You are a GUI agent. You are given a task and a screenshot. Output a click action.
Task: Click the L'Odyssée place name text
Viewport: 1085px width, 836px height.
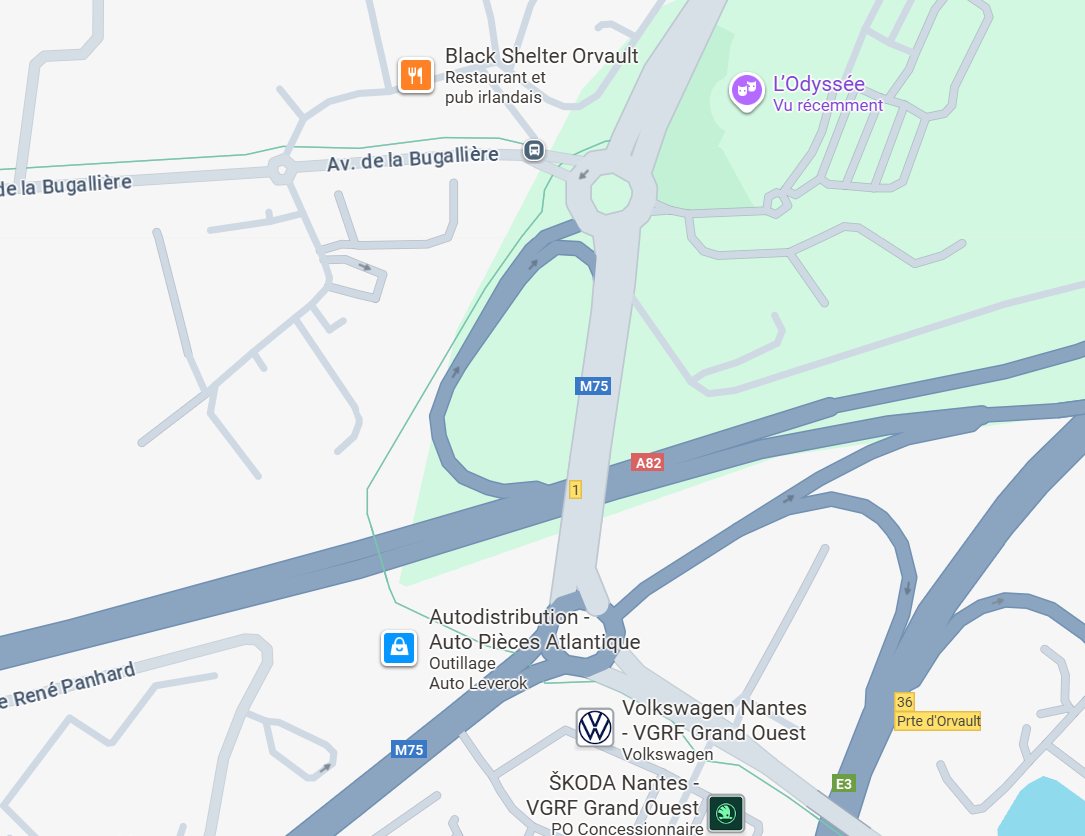point(819,84)
